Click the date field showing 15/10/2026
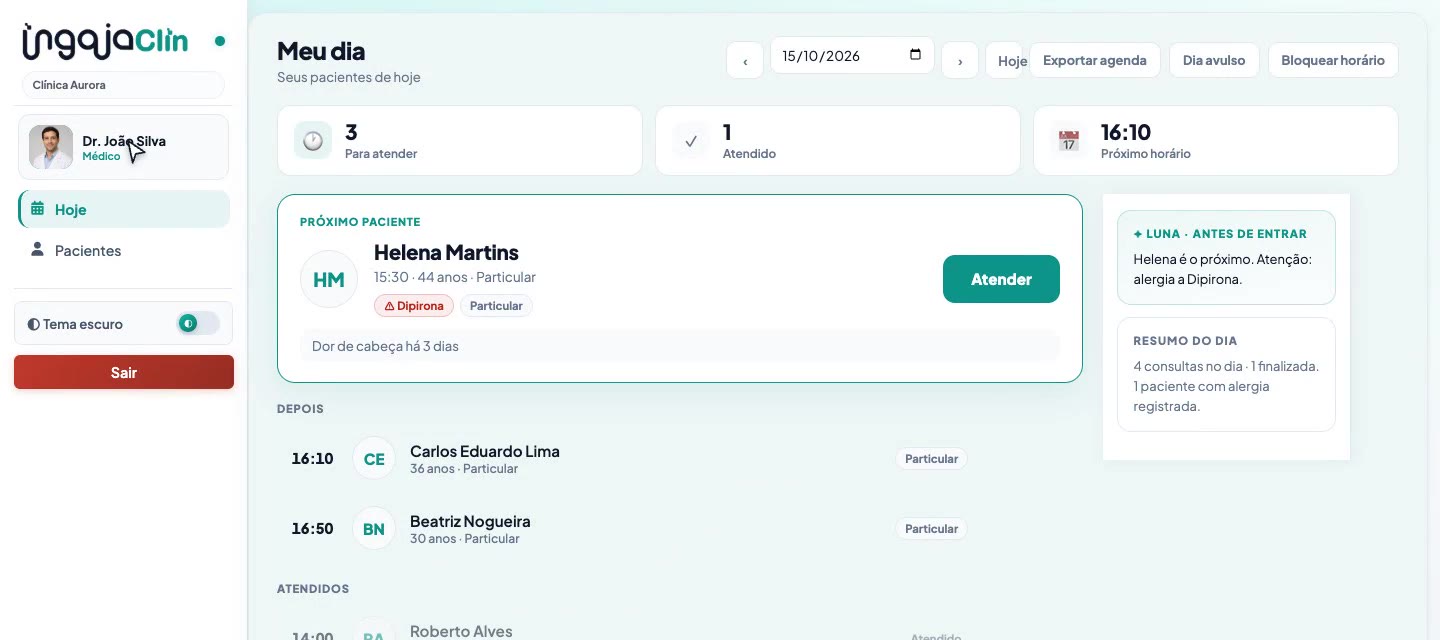This screenshot has height=640, width=1440. [x=852, y=56]
